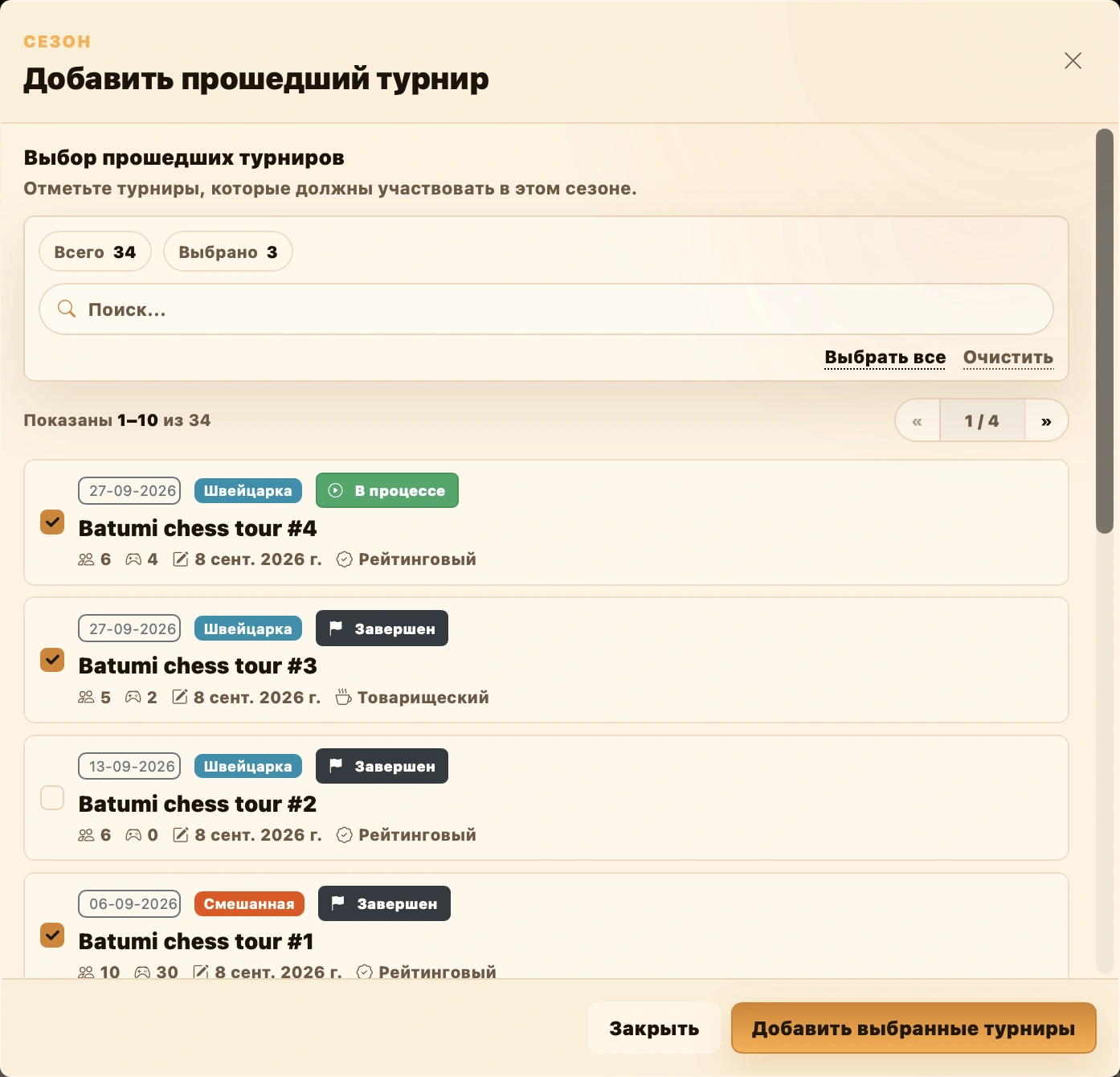Click the play-circle icon in 'В процессе' badge
Screen dimensions: 1120x1077
pos(336,490)
